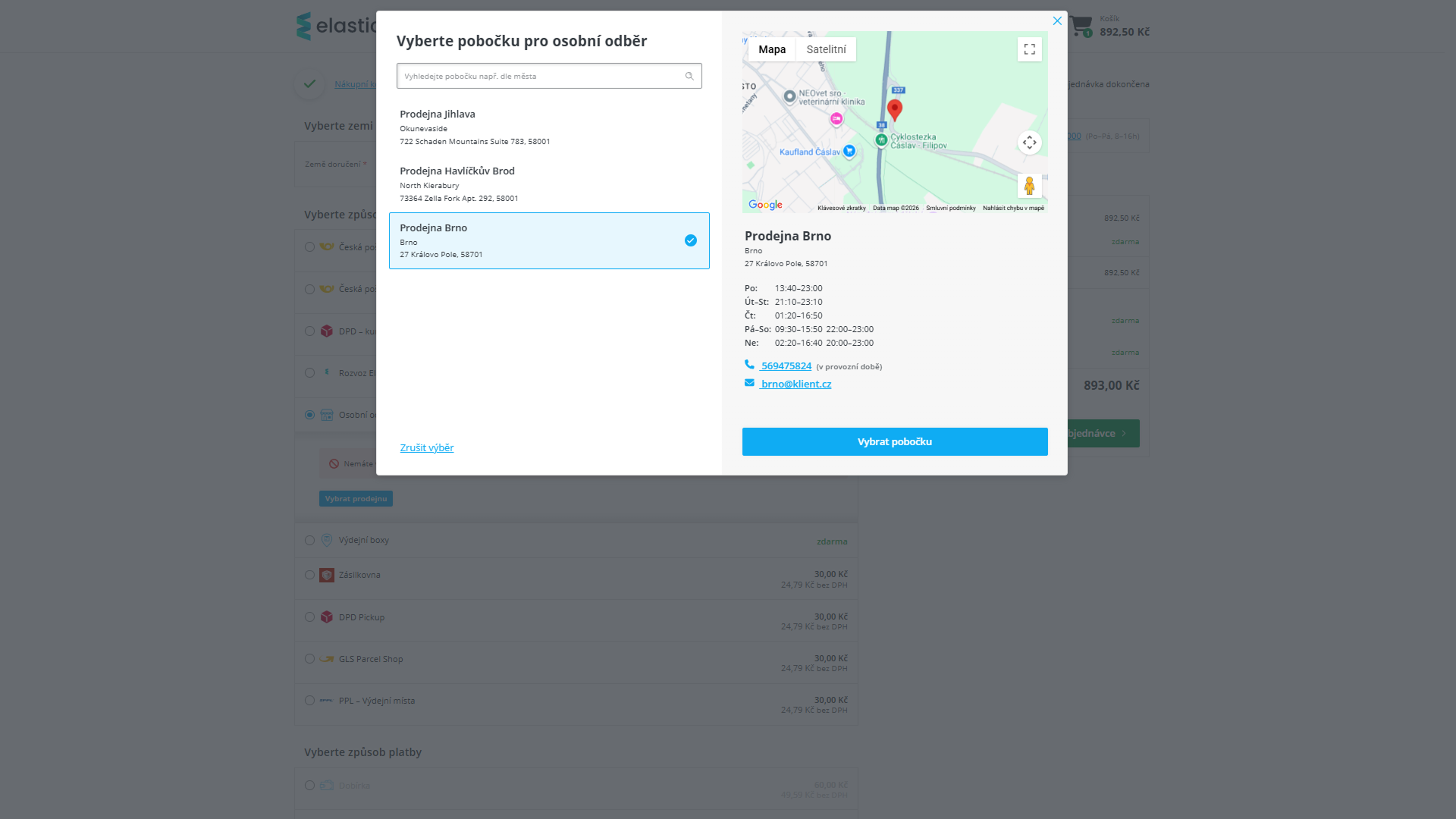Click the search magnifier icon in branch field
1456x819 pixels.
689,76
